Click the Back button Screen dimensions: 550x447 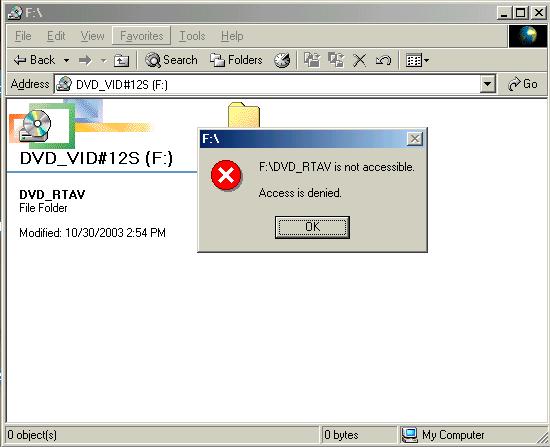35,60
